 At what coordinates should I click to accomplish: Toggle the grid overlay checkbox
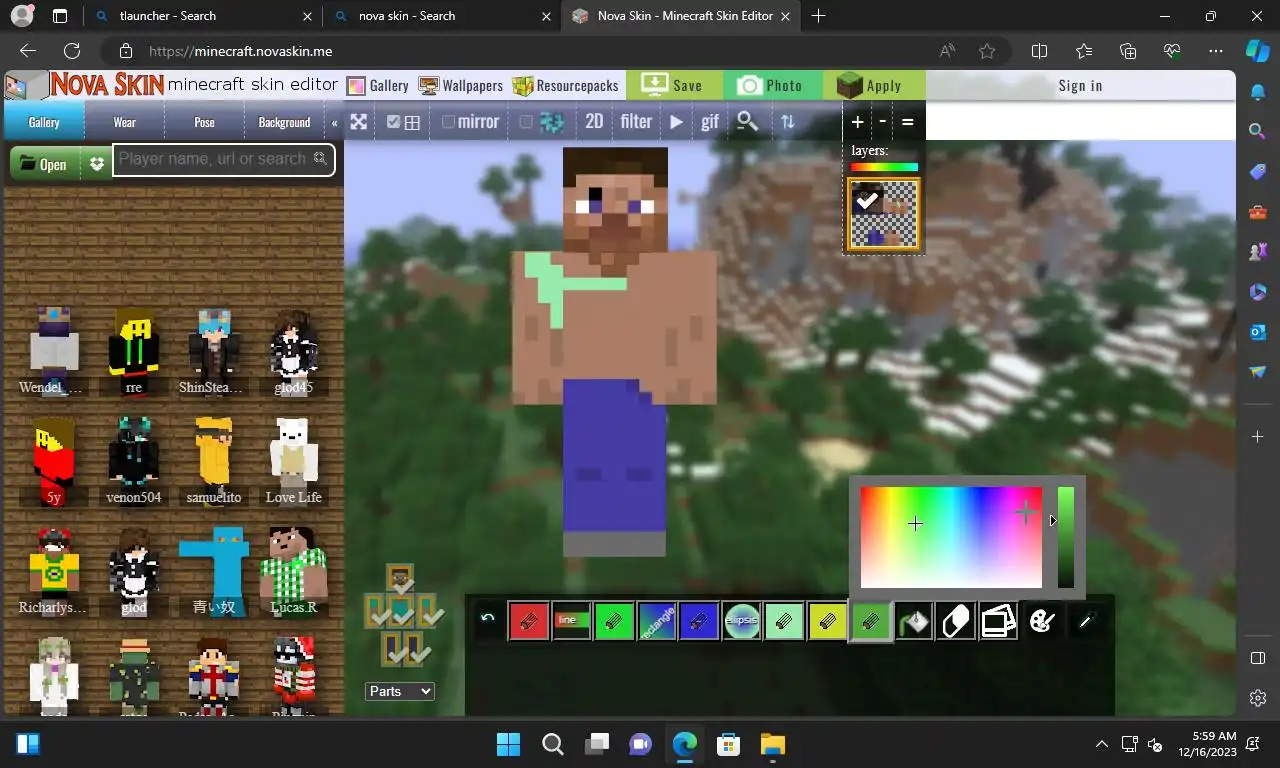point(394,122)
